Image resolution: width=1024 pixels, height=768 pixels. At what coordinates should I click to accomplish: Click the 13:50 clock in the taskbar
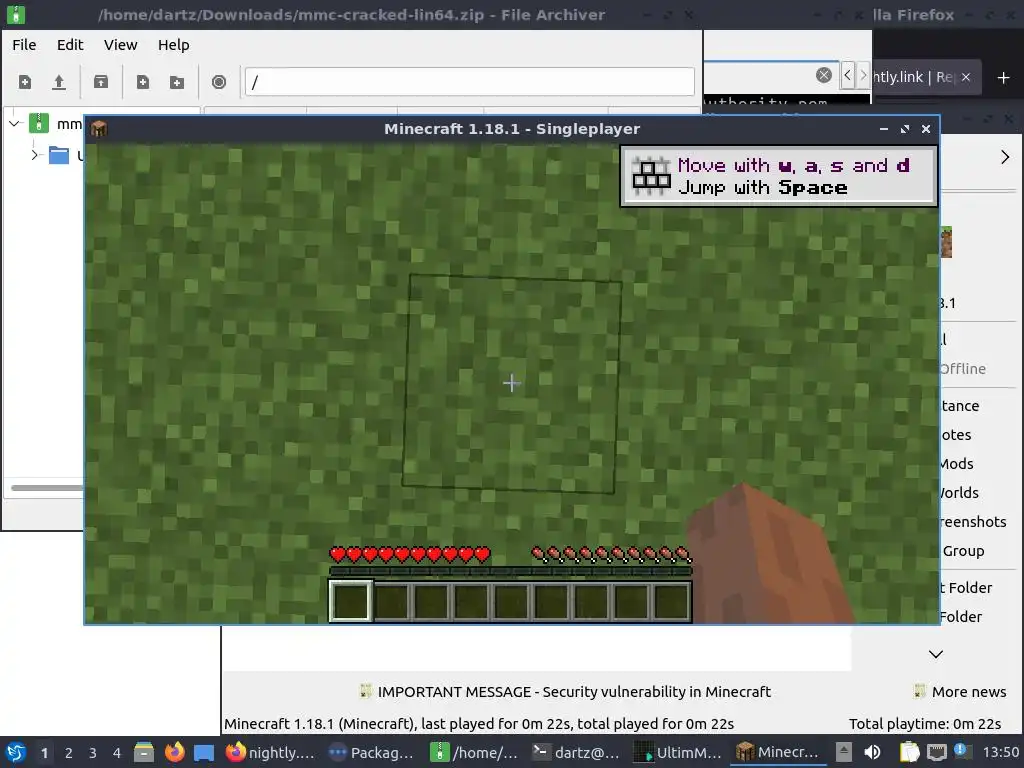1000,752
